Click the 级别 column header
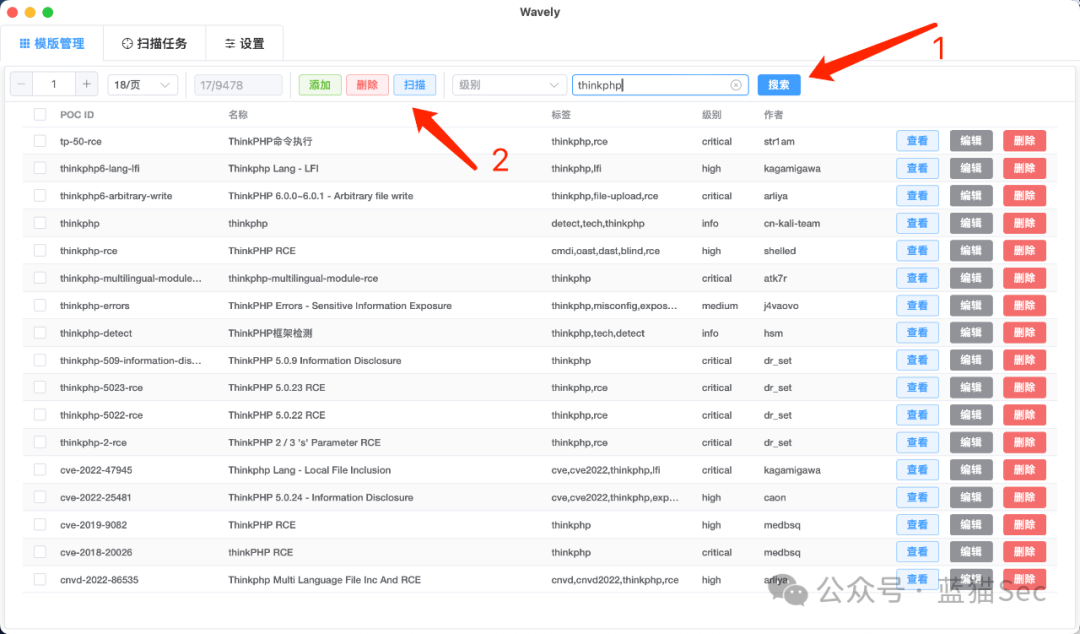The height and width of the screenshot is (634, 1080). [711, 114]
